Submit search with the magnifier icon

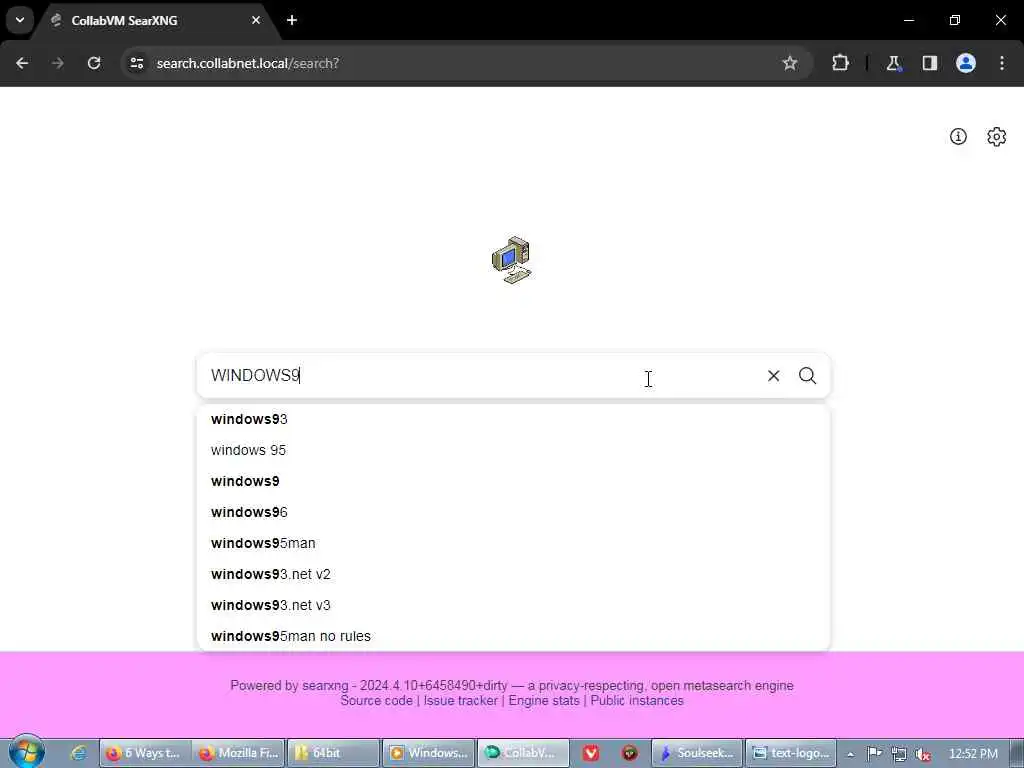coord(808,376)
